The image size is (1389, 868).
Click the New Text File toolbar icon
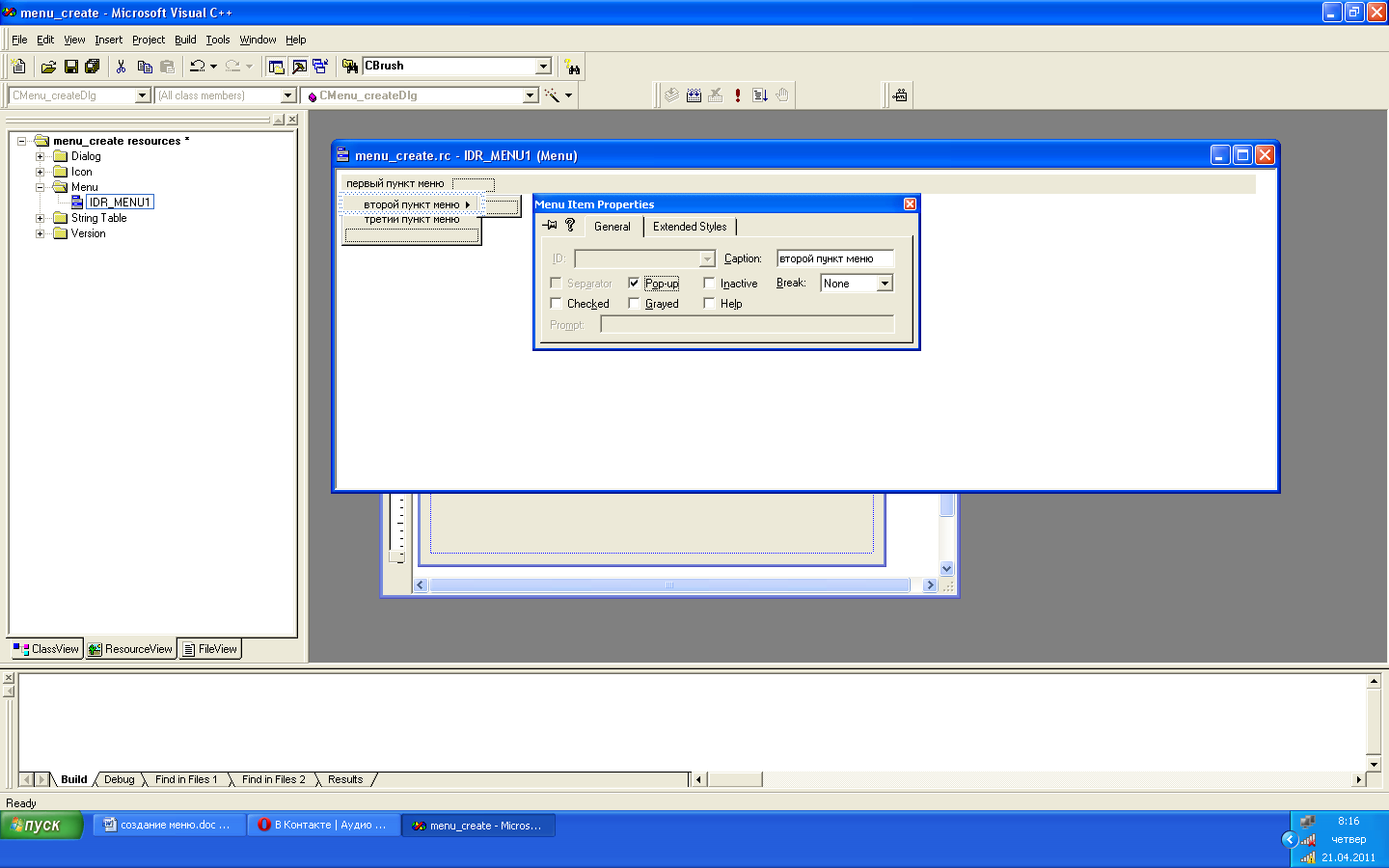18,67
